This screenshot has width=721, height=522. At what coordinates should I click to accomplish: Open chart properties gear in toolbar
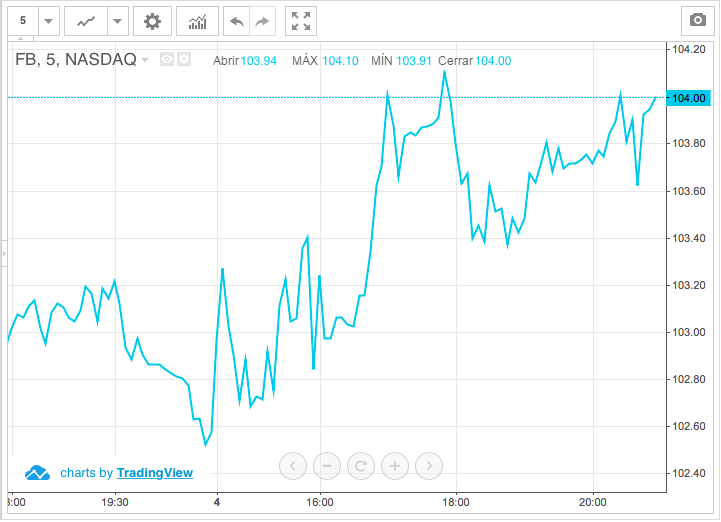pyautogui.click(x=152, y=21)
